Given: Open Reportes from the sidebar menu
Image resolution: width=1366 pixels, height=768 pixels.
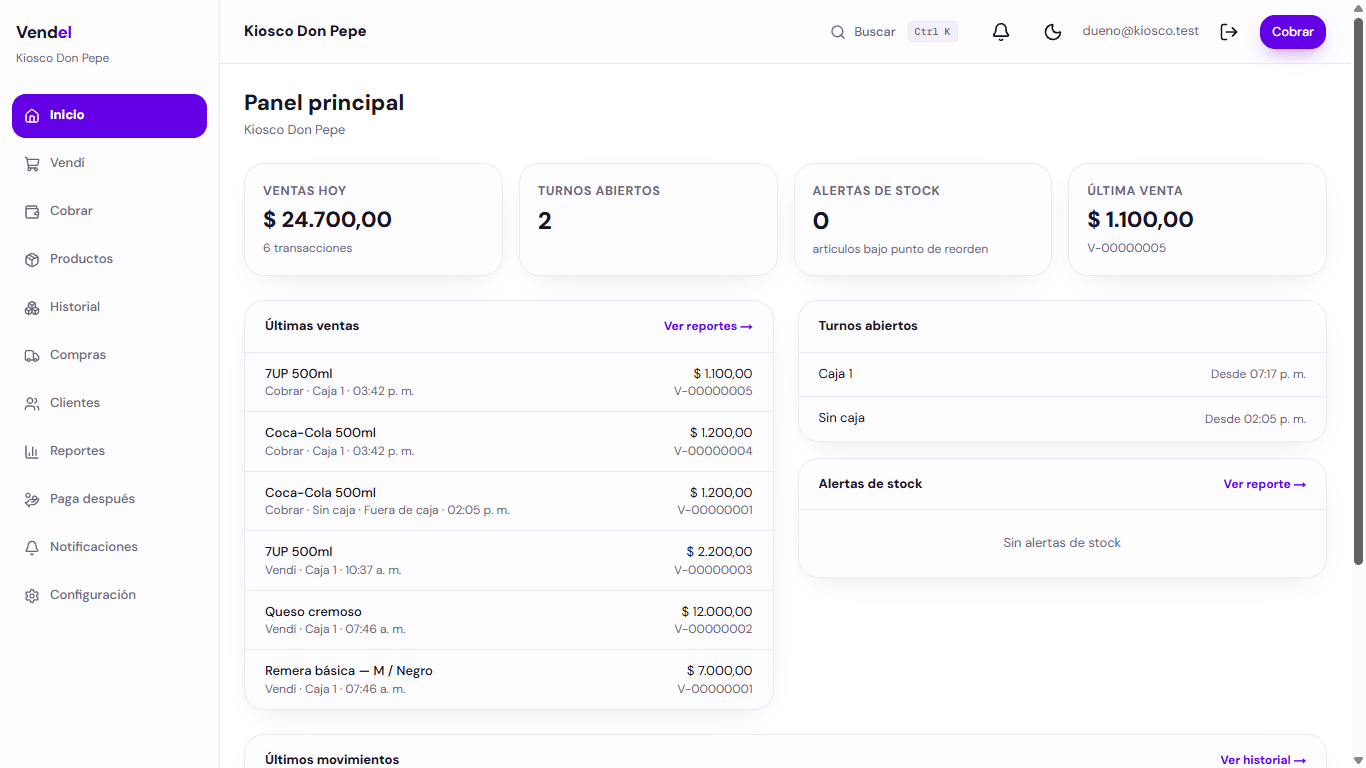Looking at the screenshot, I should coord(109,451).
